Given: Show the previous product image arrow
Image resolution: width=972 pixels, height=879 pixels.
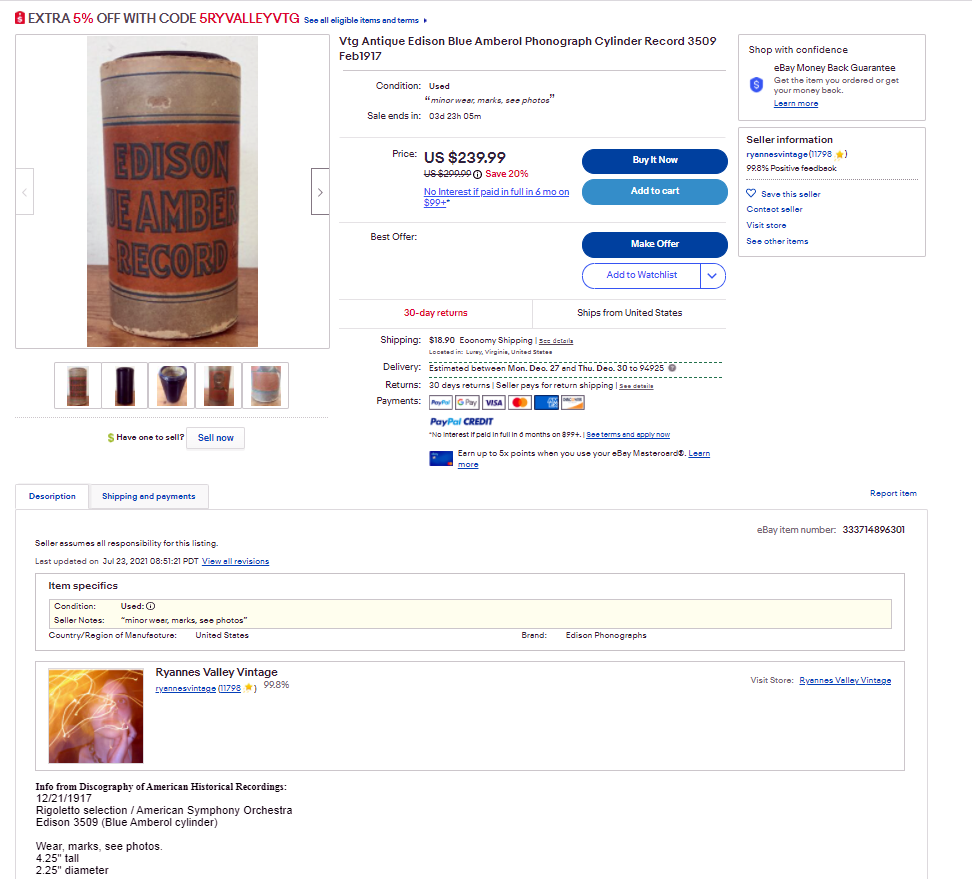Looking at the screenshot, I should tap(24, 192).
